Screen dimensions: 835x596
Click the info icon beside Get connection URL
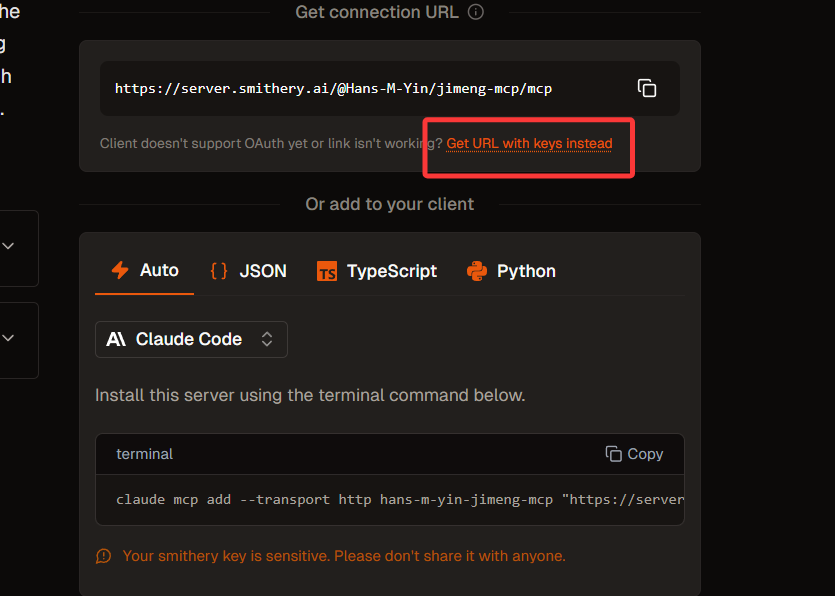(x=476, y=12)
